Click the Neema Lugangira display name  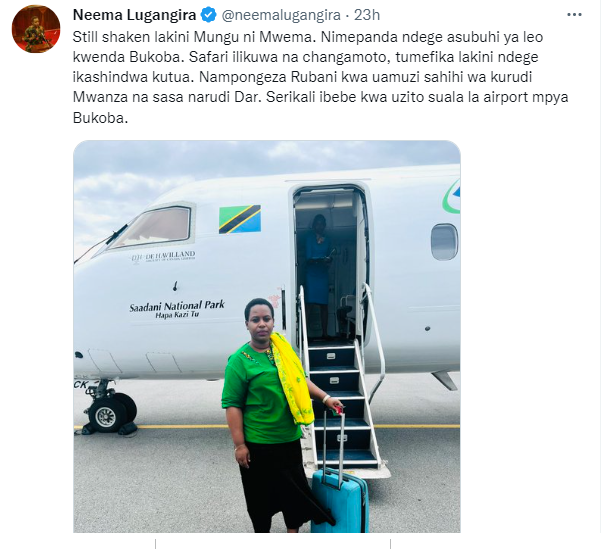click(x=134, y=15)
